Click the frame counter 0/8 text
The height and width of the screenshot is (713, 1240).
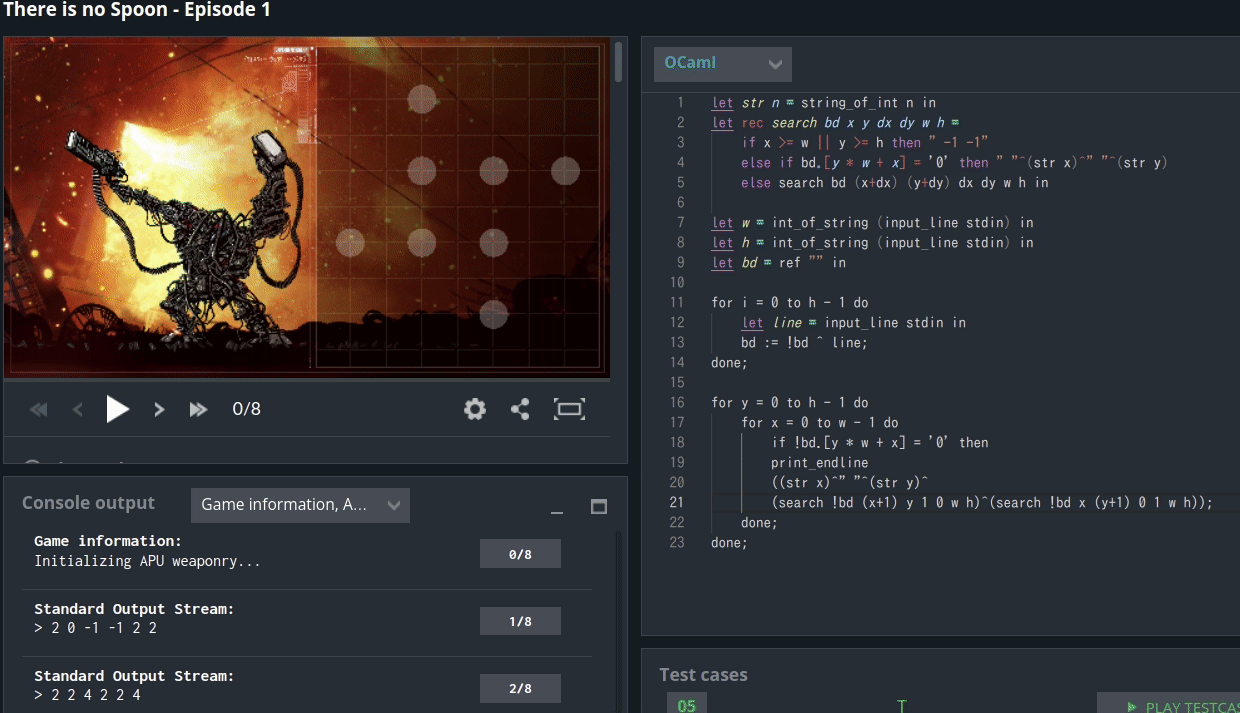click(x=247, y=409)
